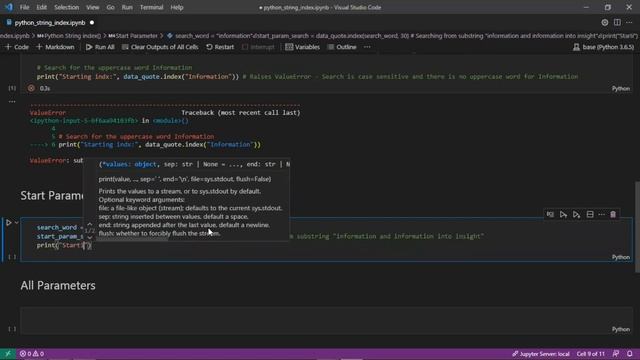Add a new Markdown cell
640x360 pixels.
point(56,47)
